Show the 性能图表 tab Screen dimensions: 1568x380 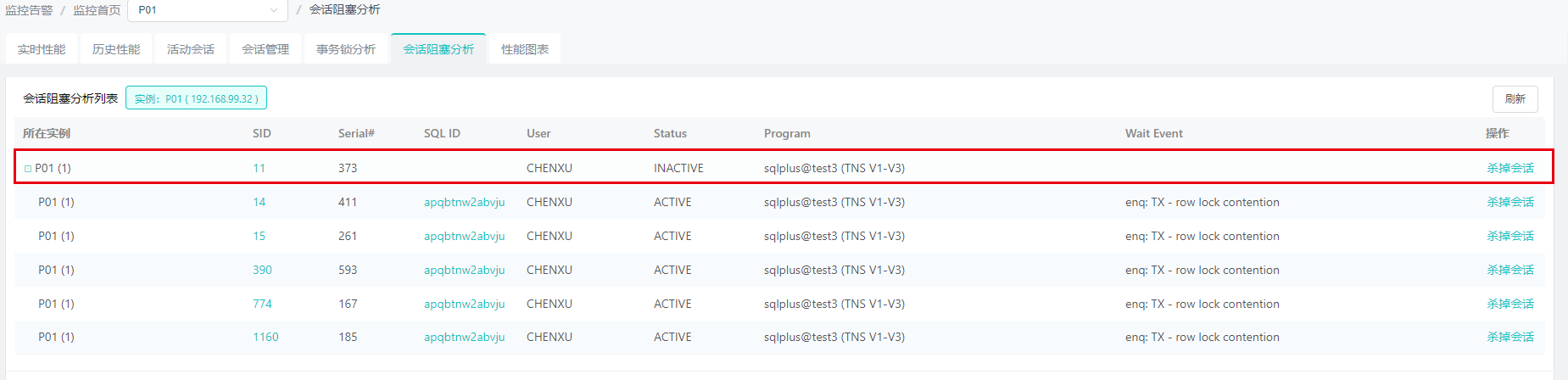[x=525, y=49]
